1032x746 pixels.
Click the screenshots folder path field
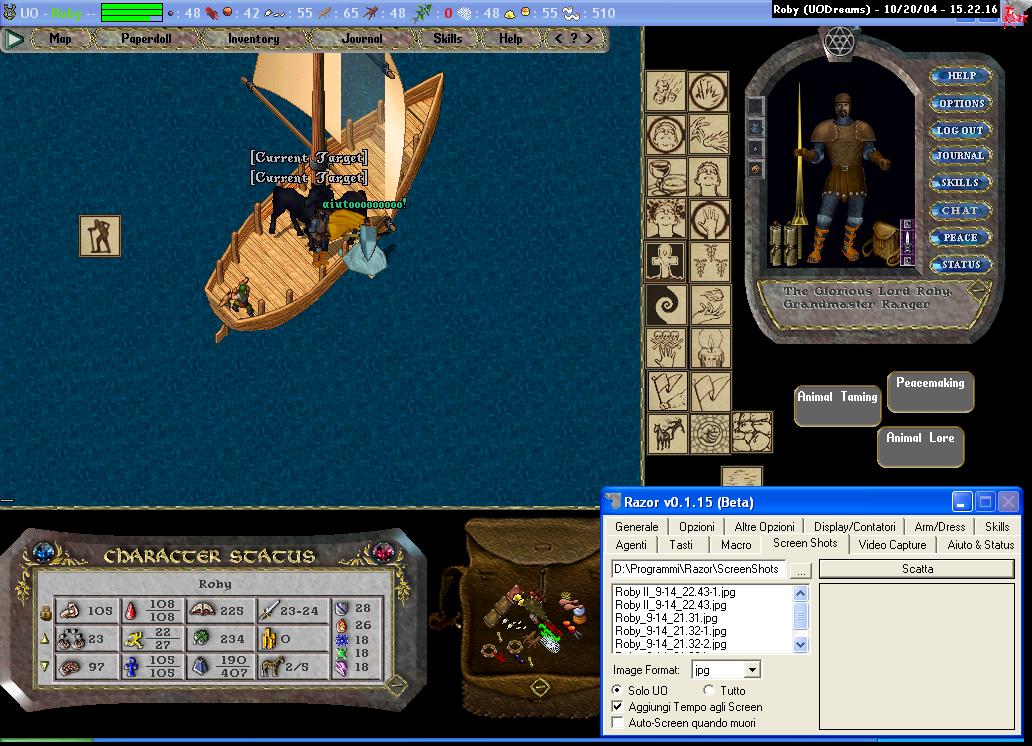pyautogui.click(x=698, y=569)
